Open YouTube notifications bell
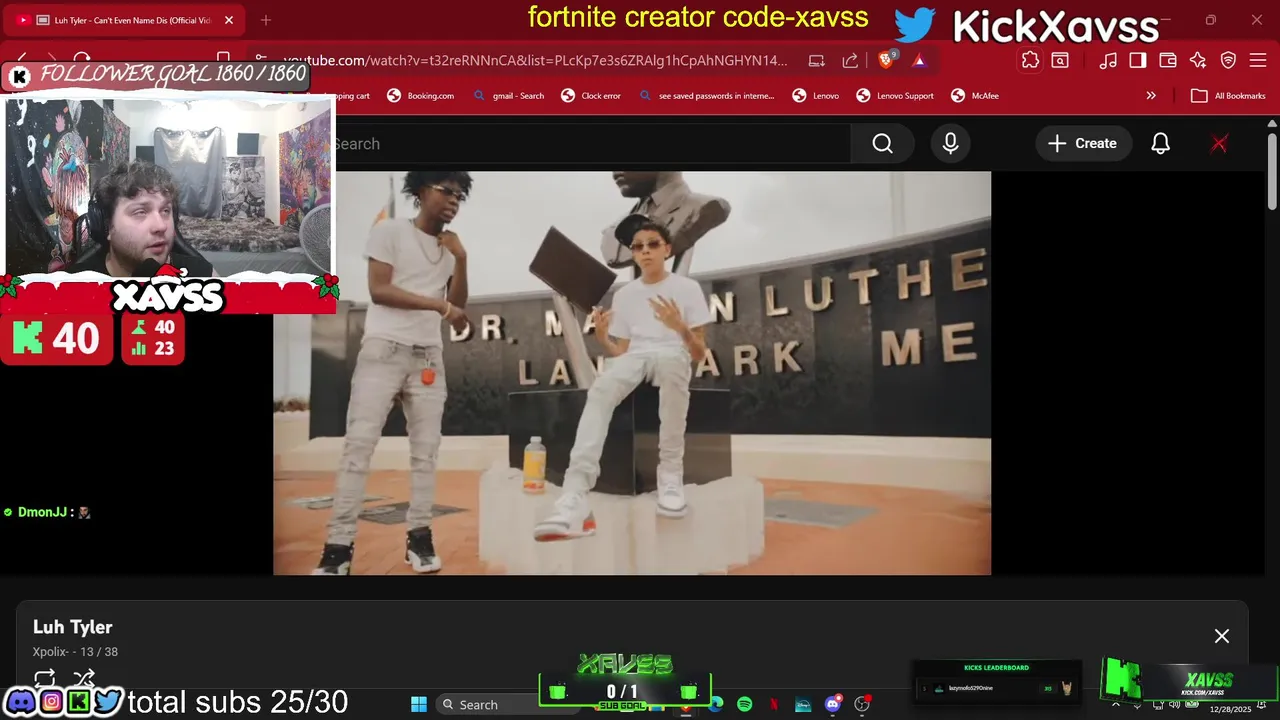The image size is (1280, 720). pyautogui.click(x=1160, y=144)
